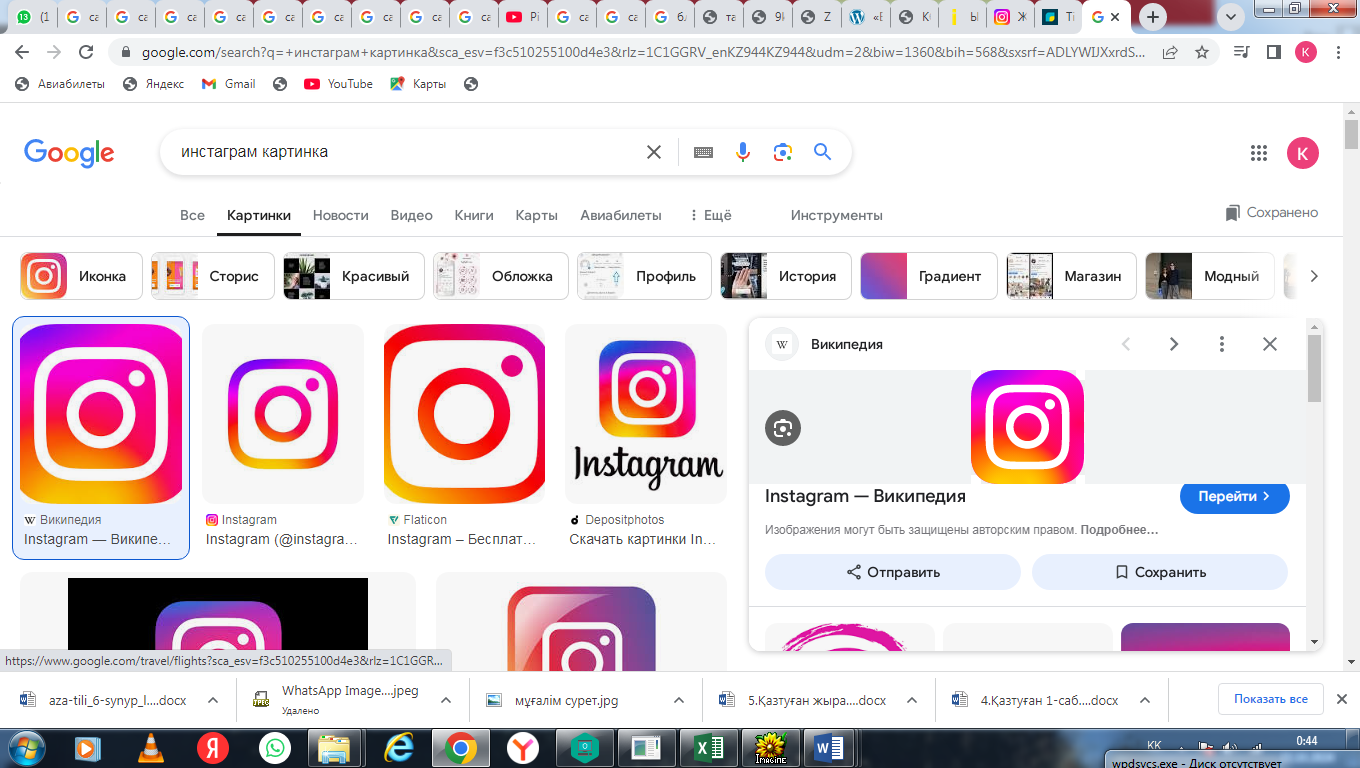Close the Wikipedia image preview panel
The width and height of the screenshot is (1360, 768).
pyautogui.click(x=1270, y=344)
